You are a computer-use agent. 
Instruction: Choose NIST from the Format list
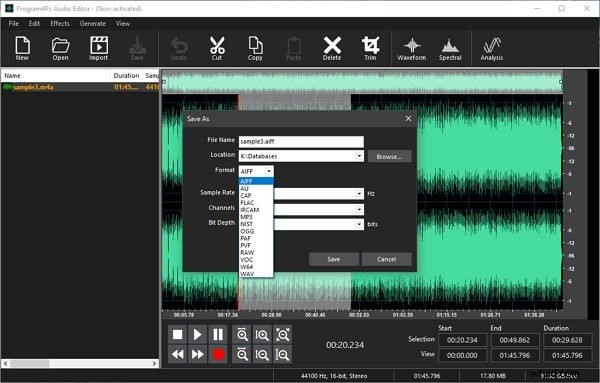click(256, 224)
